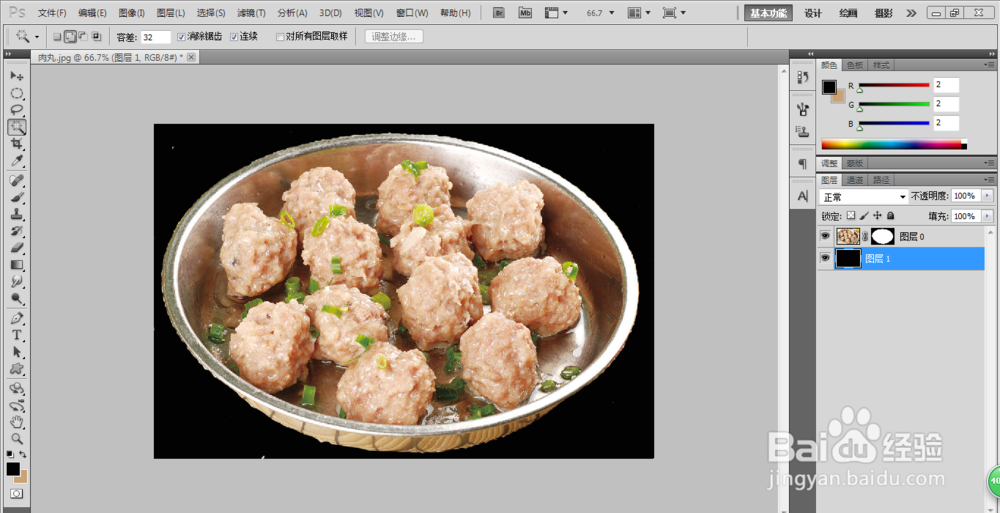Toggle the contiguous checkbox
The height and width of the screenshot is (513, 1000).
pos(234,37)
